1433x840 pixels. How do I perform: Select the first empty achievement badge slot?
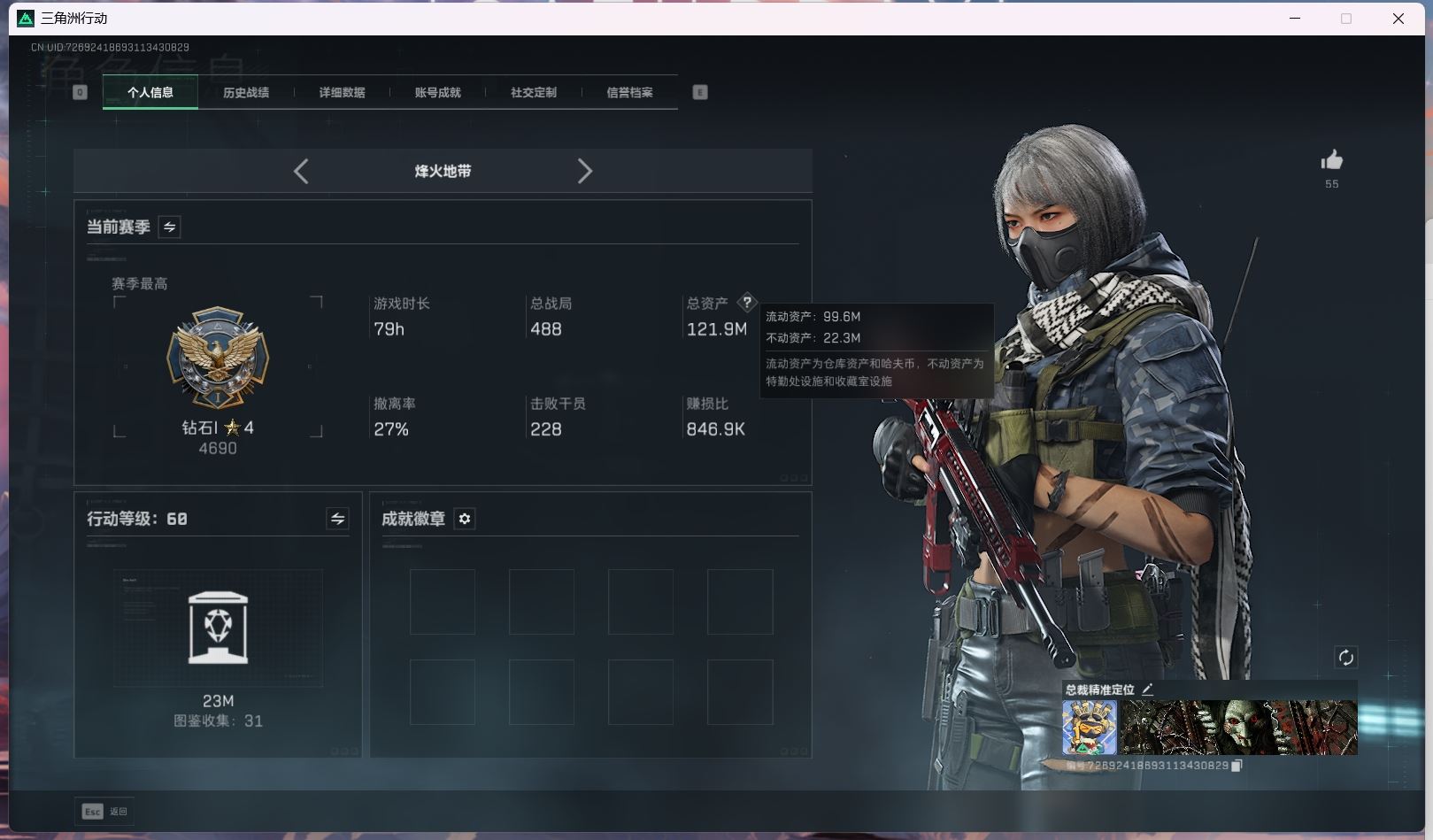pyautogui.click(x=443, y=602)
